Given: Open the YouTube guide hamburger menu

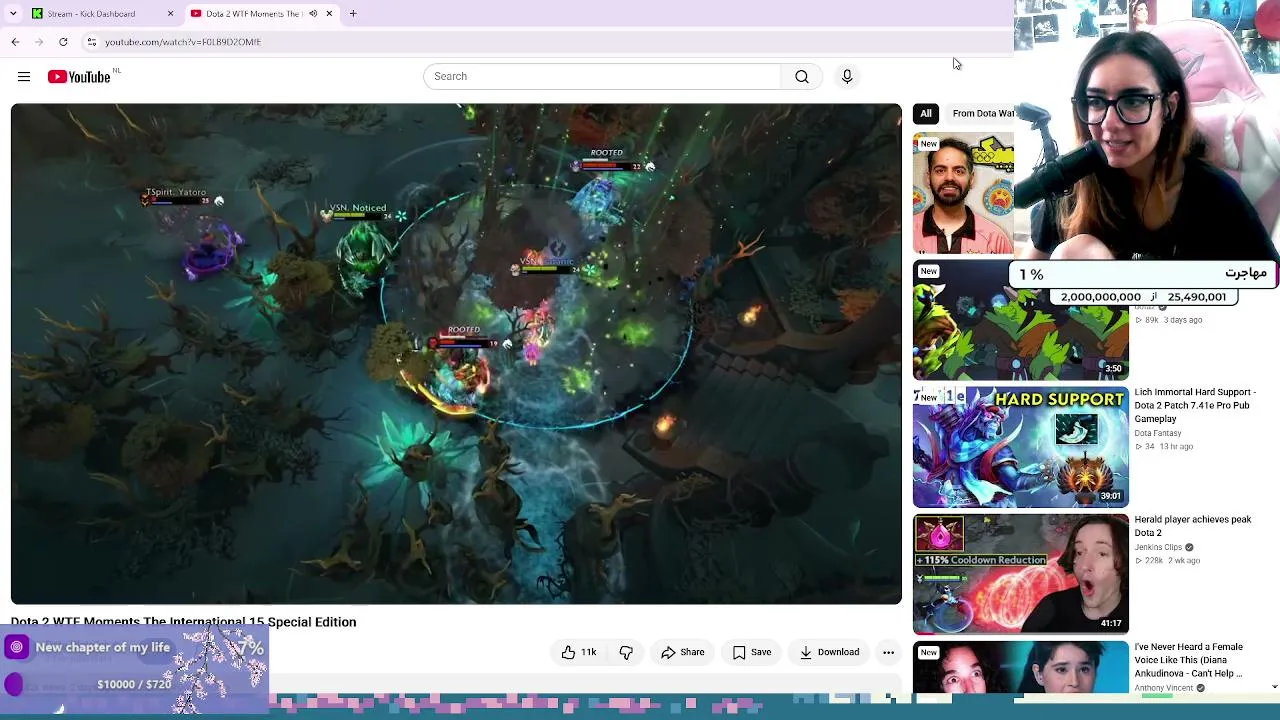Looking at the screenshot, I should click(24, 77).
